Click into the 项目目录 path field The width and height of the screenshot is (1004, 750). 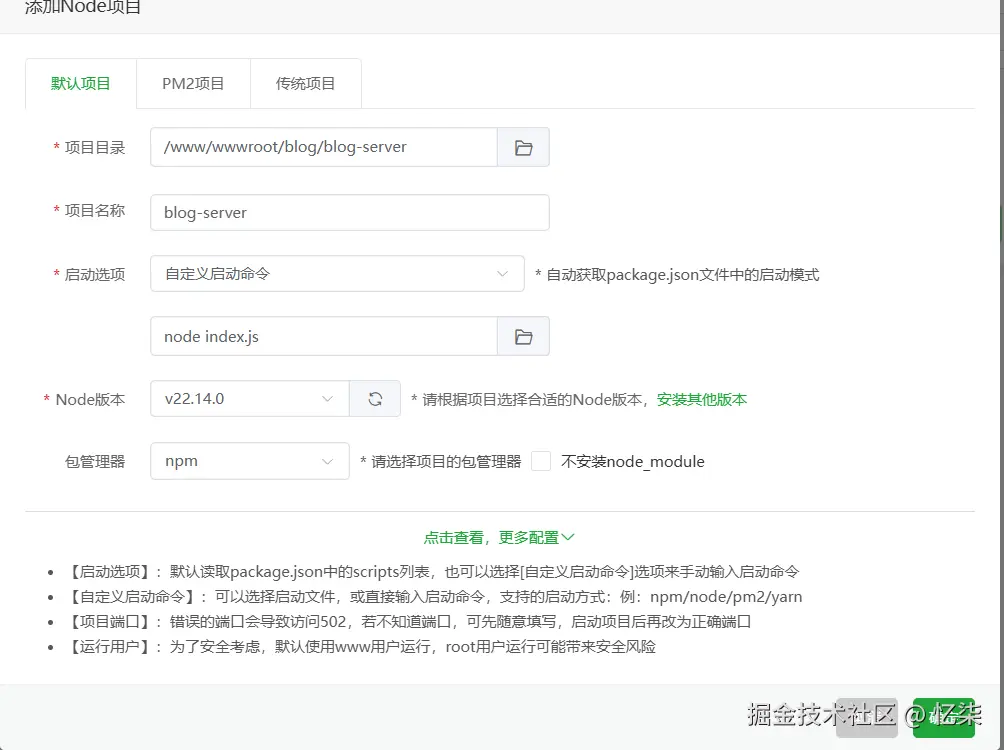point(324,147)
